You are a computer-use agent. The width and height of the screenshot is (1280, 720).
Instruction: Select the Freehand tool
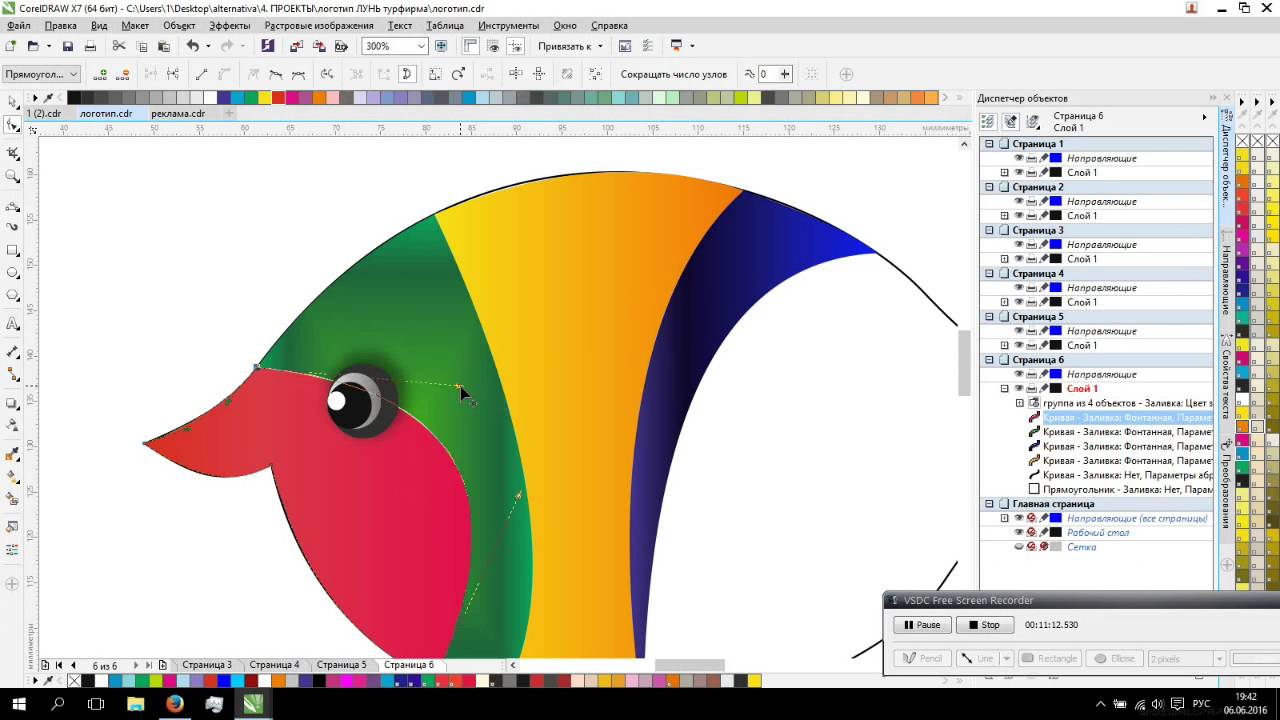pyautogui.click(x=12, y=207)
